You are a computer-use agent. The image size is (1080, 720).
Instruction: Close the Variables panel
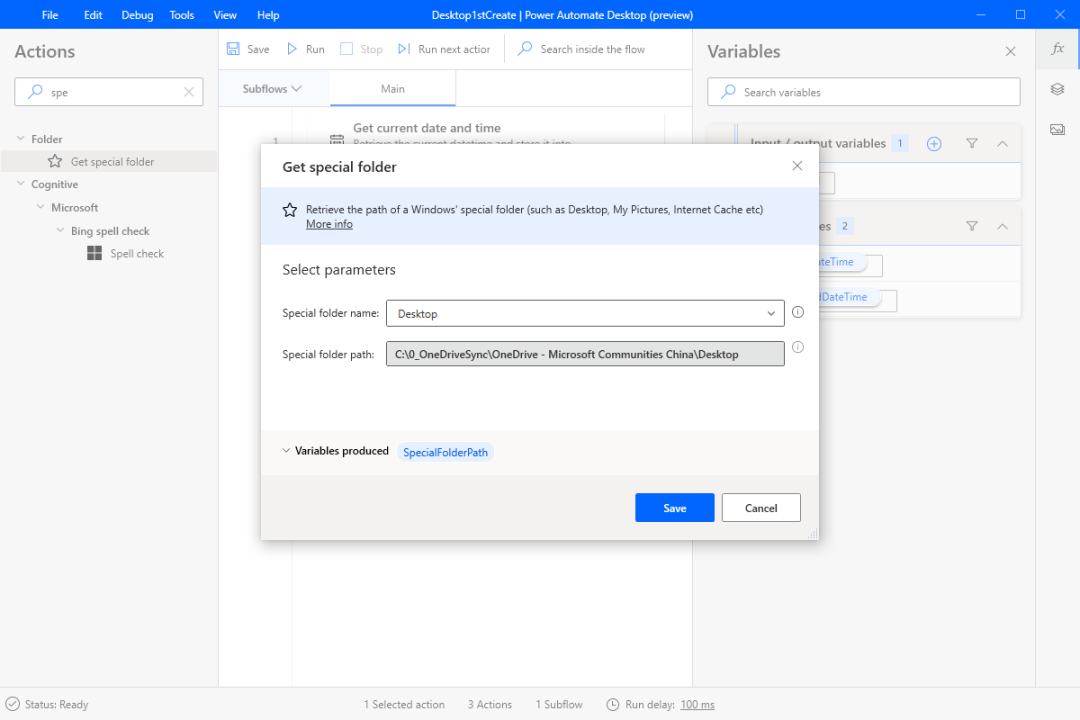(x=1010, y=52)
